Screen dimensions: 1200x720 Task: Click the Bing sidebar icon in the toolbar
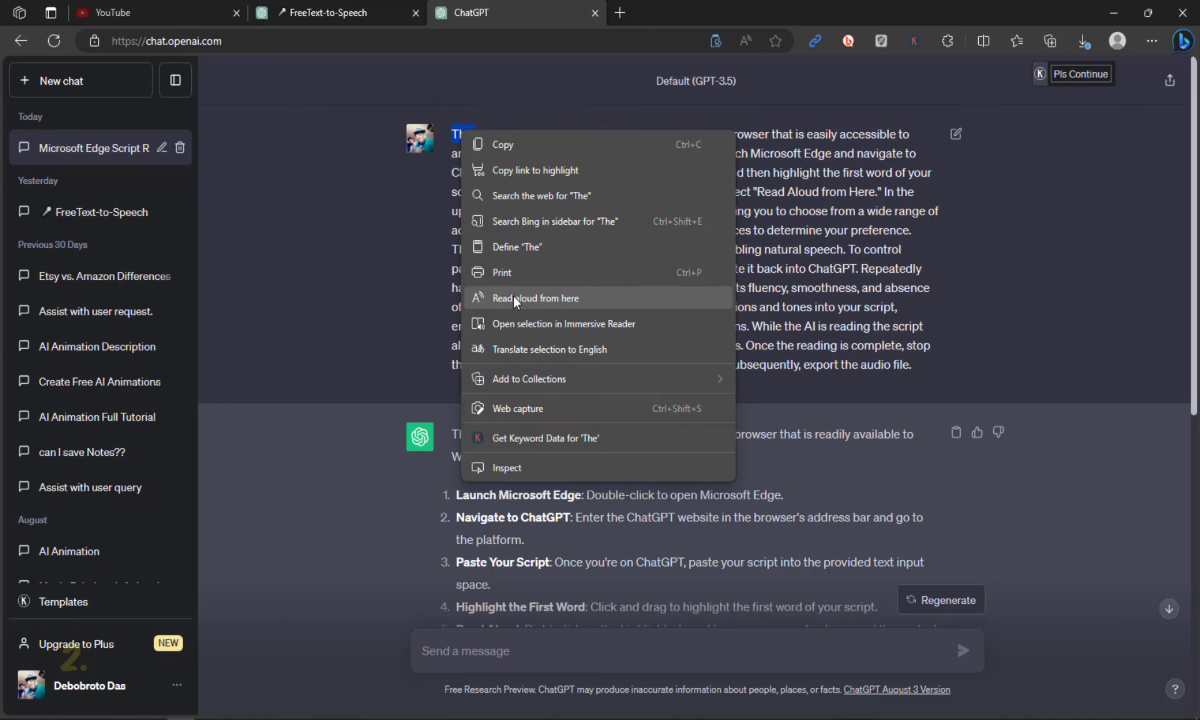click(1182, 41)
